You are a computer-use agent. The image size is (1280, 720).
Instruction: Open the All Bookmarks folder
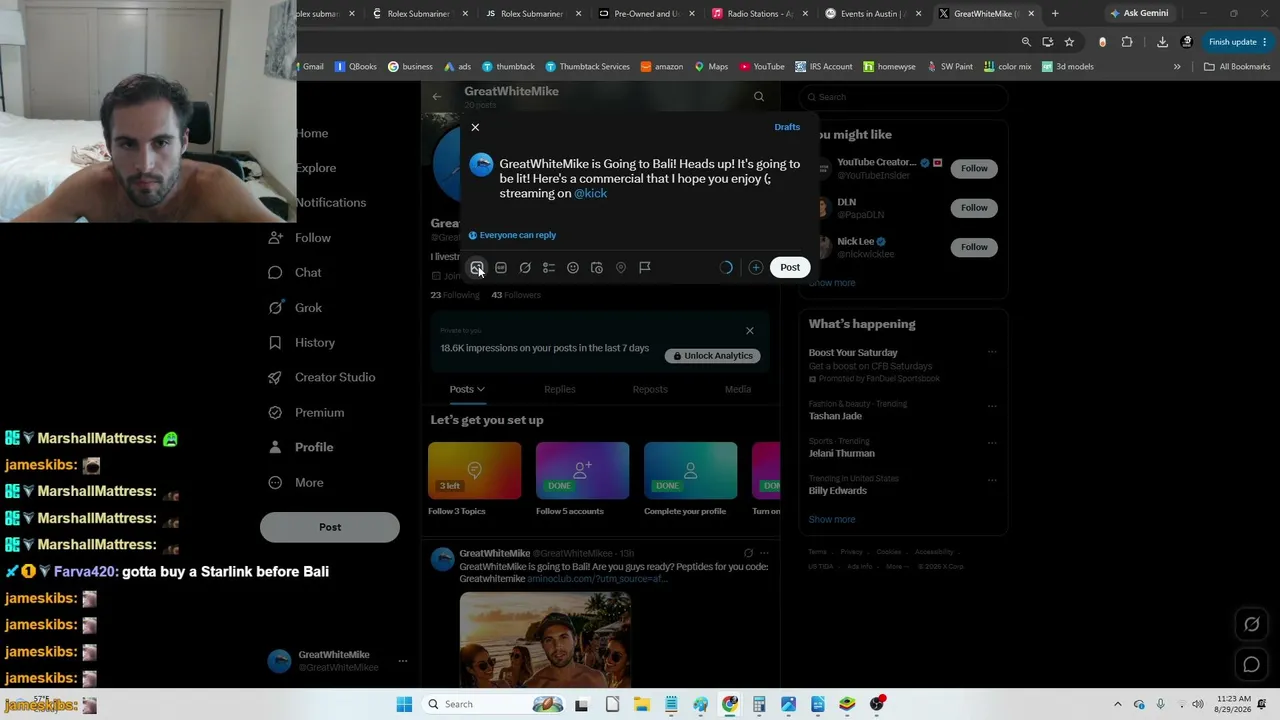(x=1237, y=67)
